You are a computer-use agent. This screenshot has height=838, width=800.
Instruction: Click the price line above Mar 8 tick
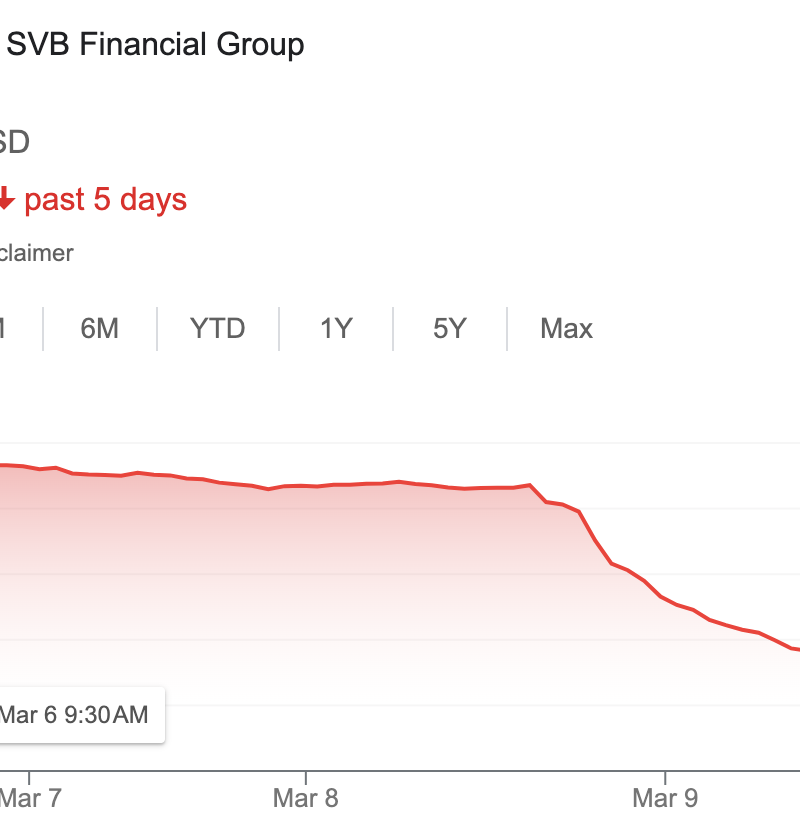click(x=305, y=486)
